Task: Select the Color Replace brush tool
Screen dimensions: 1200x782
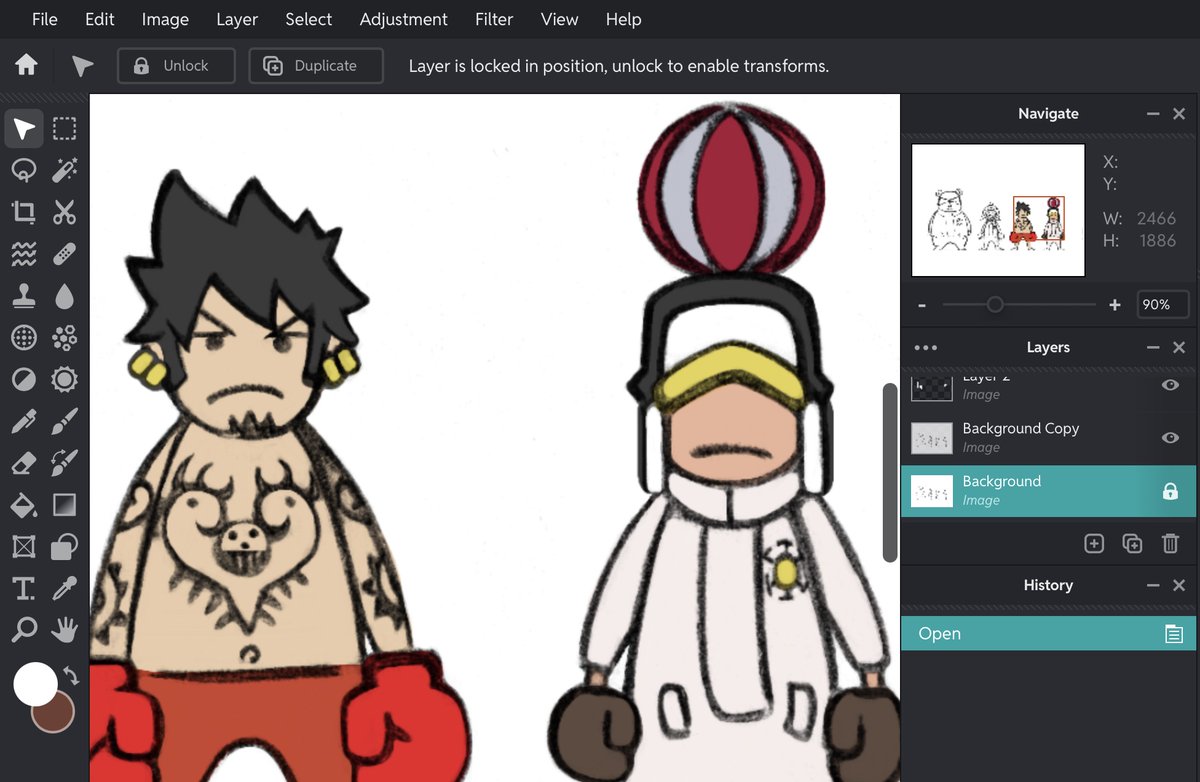Action: 65,463
